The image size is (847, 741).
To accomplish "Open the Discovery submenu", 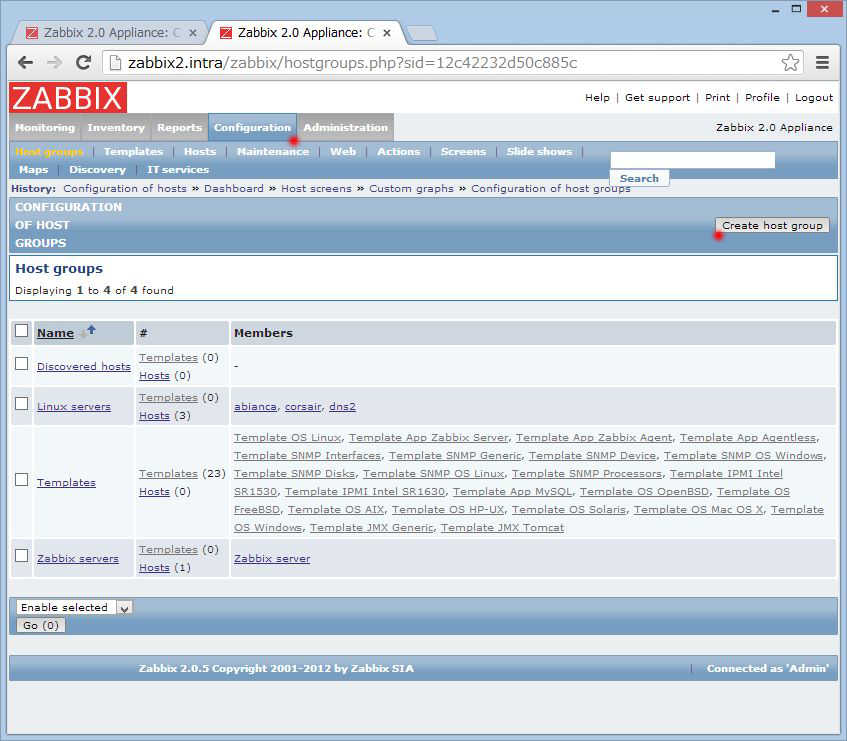I will (97, 170).
